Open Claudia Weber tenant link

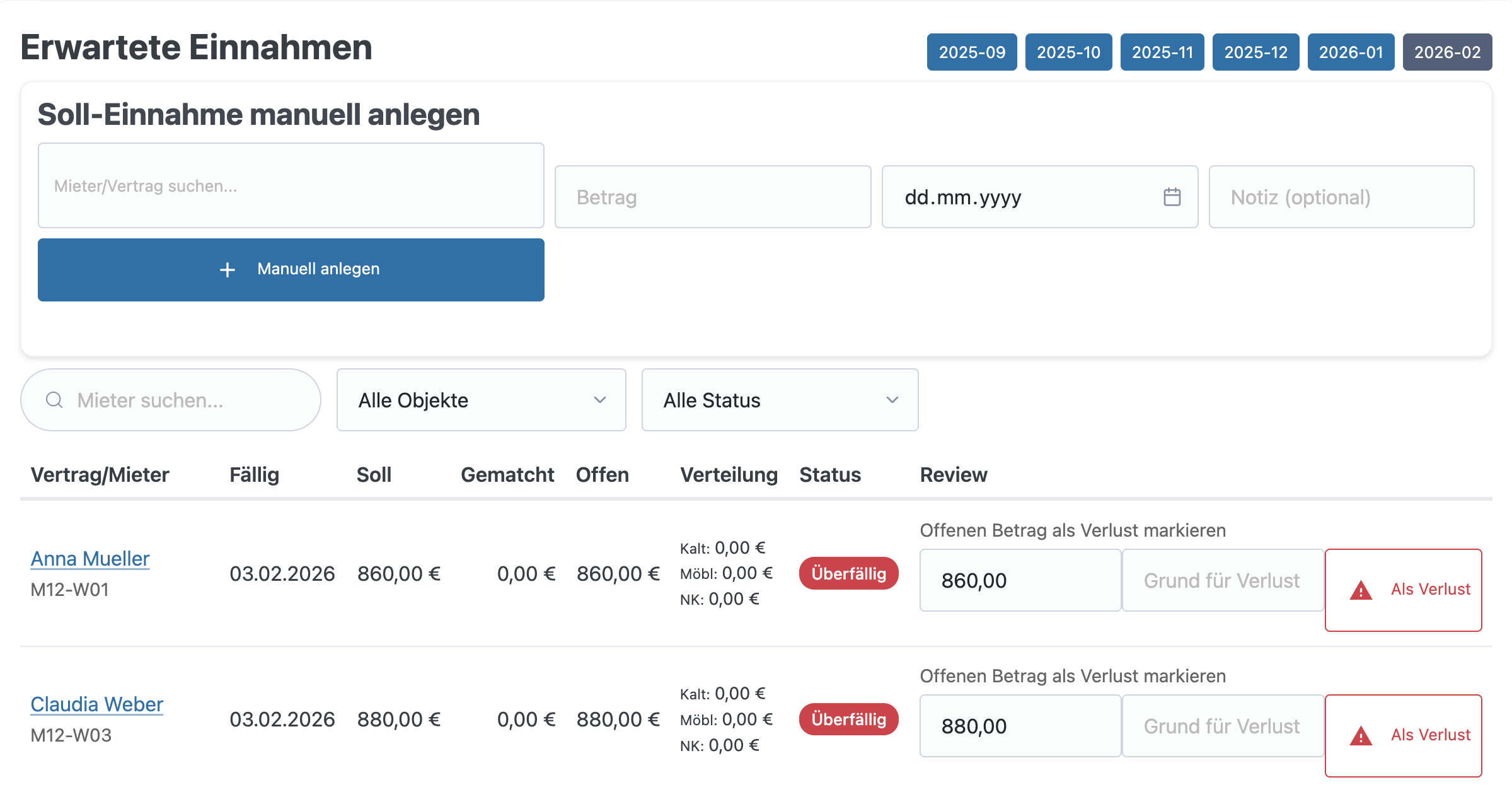tap(96, 704)
